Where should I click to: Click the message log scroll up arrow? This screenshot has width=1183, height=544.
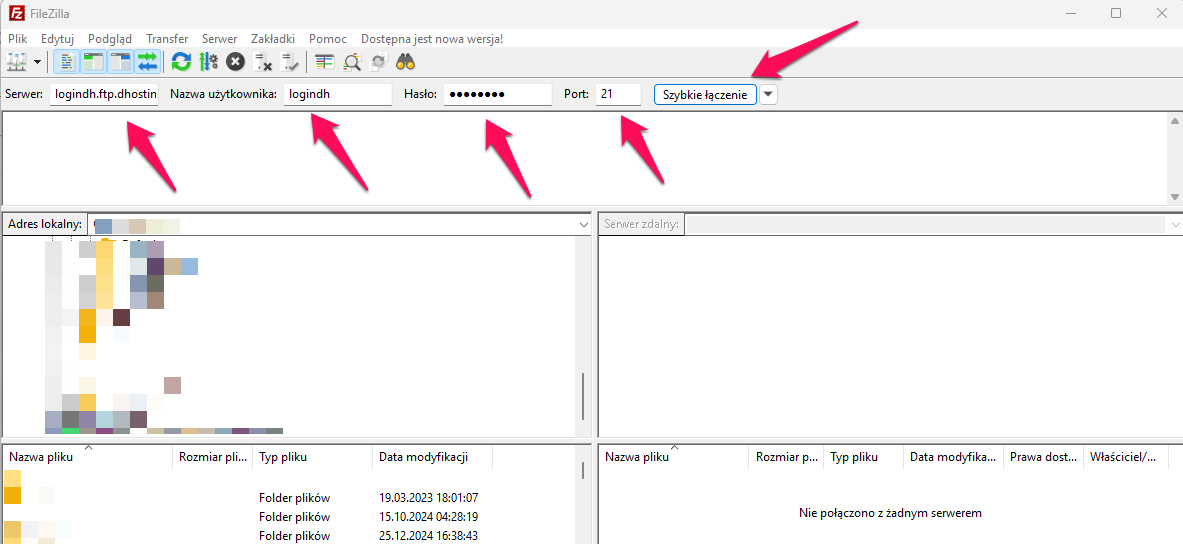(1174, 121)
